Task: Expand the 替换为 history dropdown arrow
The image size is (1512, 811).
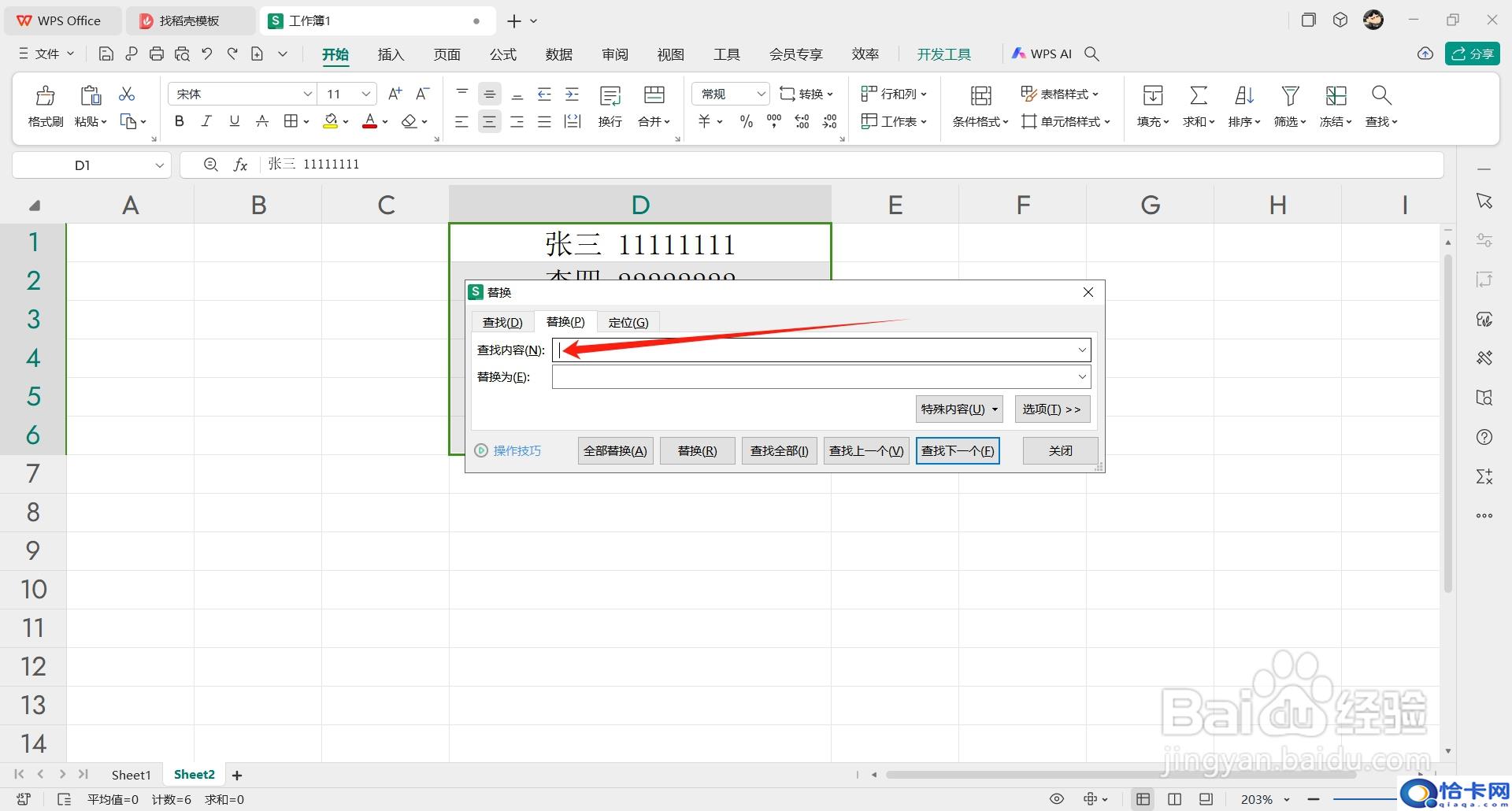Action: pyautogui.click(x=1082, y=376)
